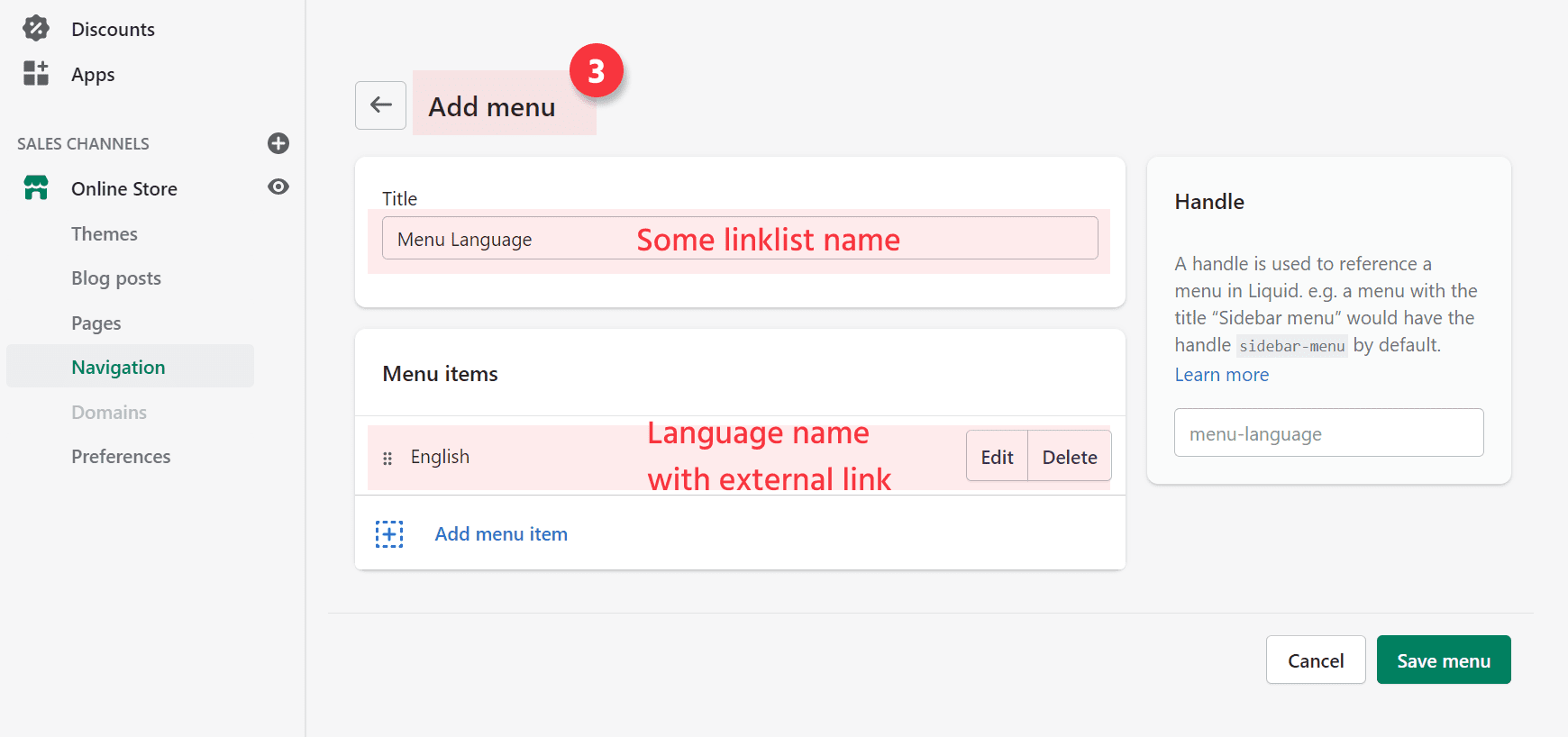The image size is (1568, 737).
Task: Click Add menu item link
Action: [501, 534]
